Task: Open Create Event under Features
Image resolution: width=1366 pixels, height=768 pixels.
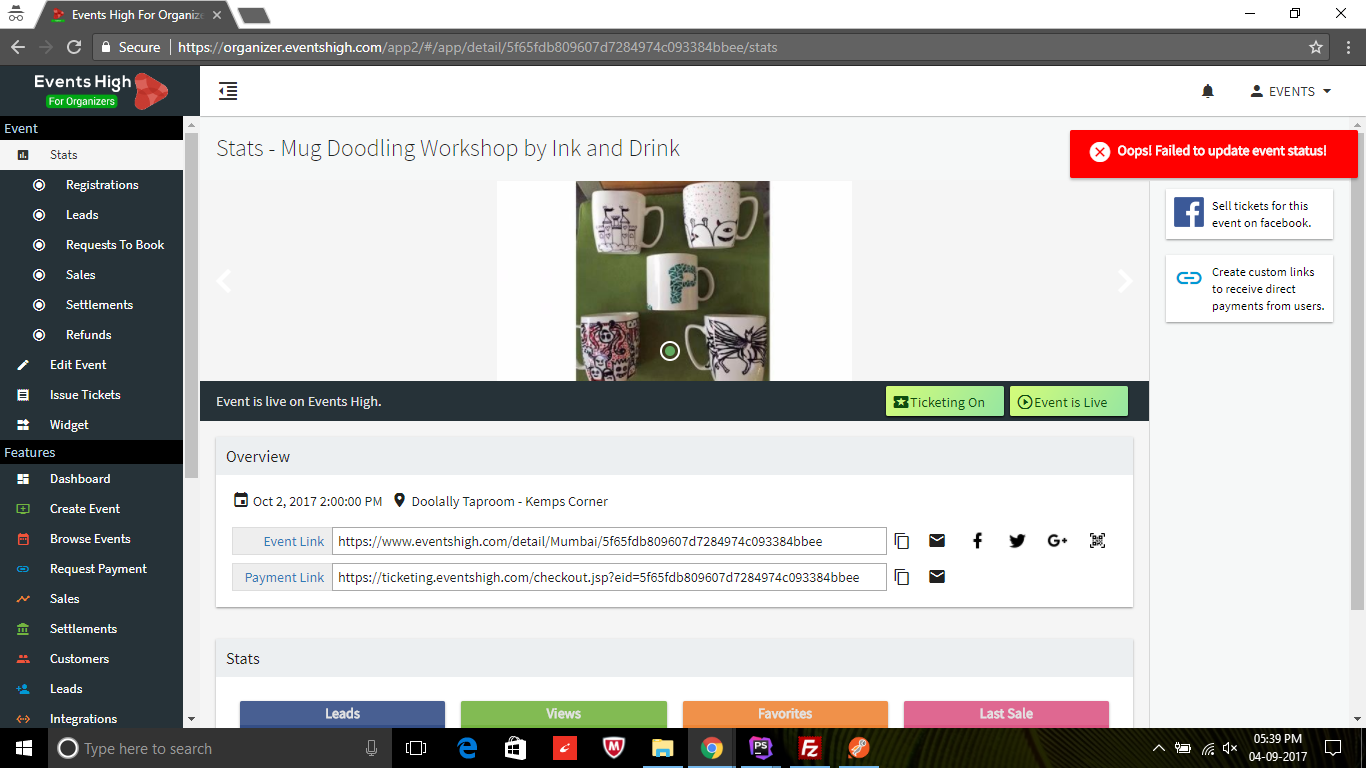Action: tap(92, 509)
